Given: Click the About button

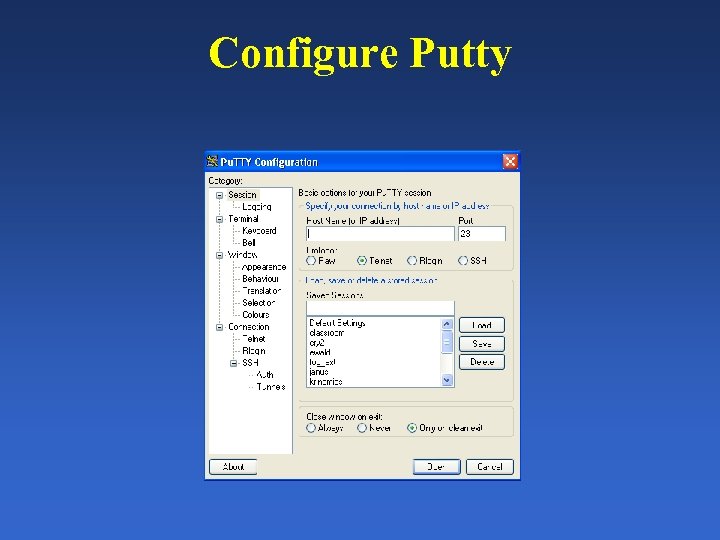Looking at the screenshot, I should click(x=233, y=467).
